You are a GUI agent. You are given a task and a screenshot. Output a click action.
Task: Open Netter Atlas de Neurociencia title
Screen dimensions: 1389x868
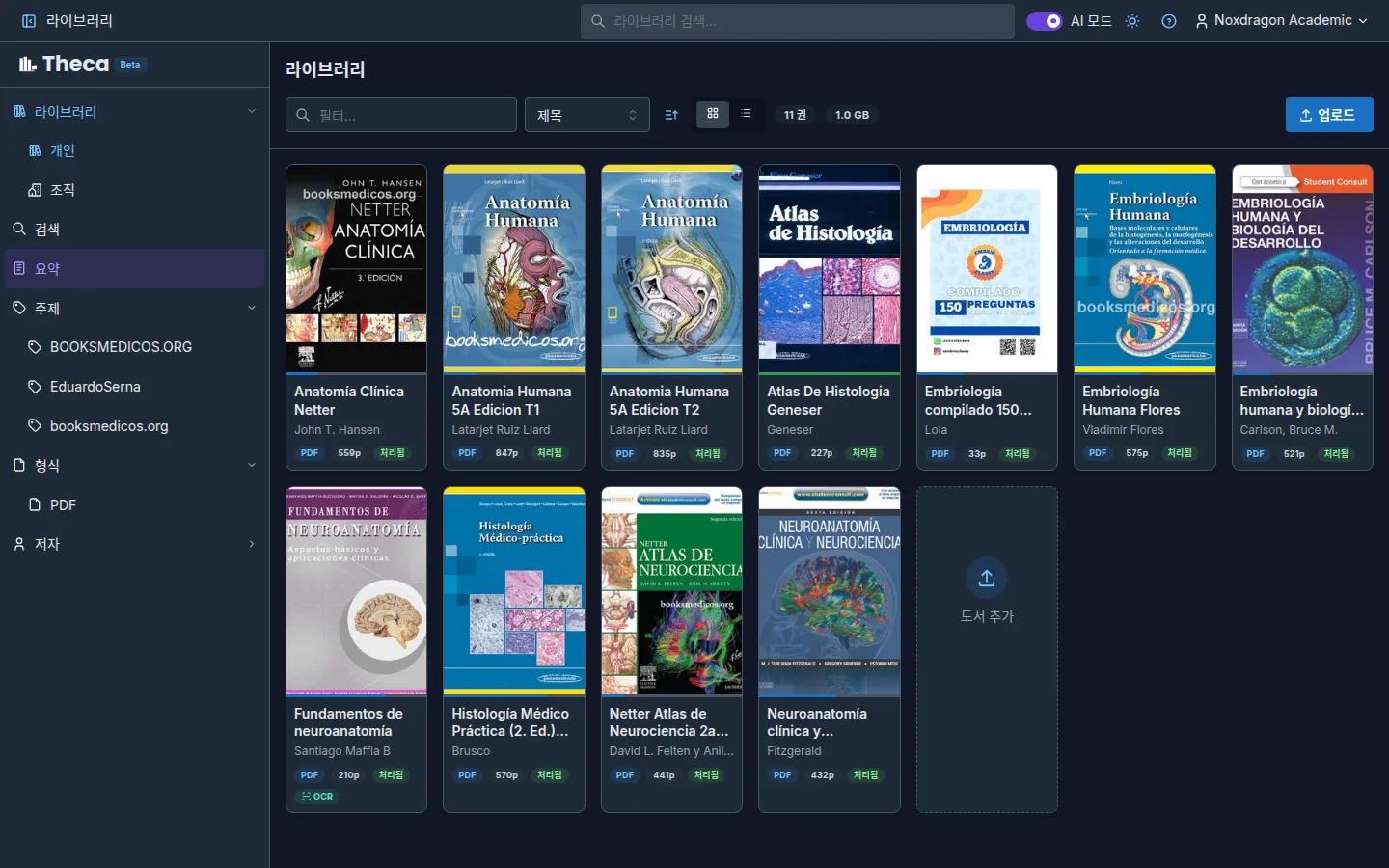668,722
